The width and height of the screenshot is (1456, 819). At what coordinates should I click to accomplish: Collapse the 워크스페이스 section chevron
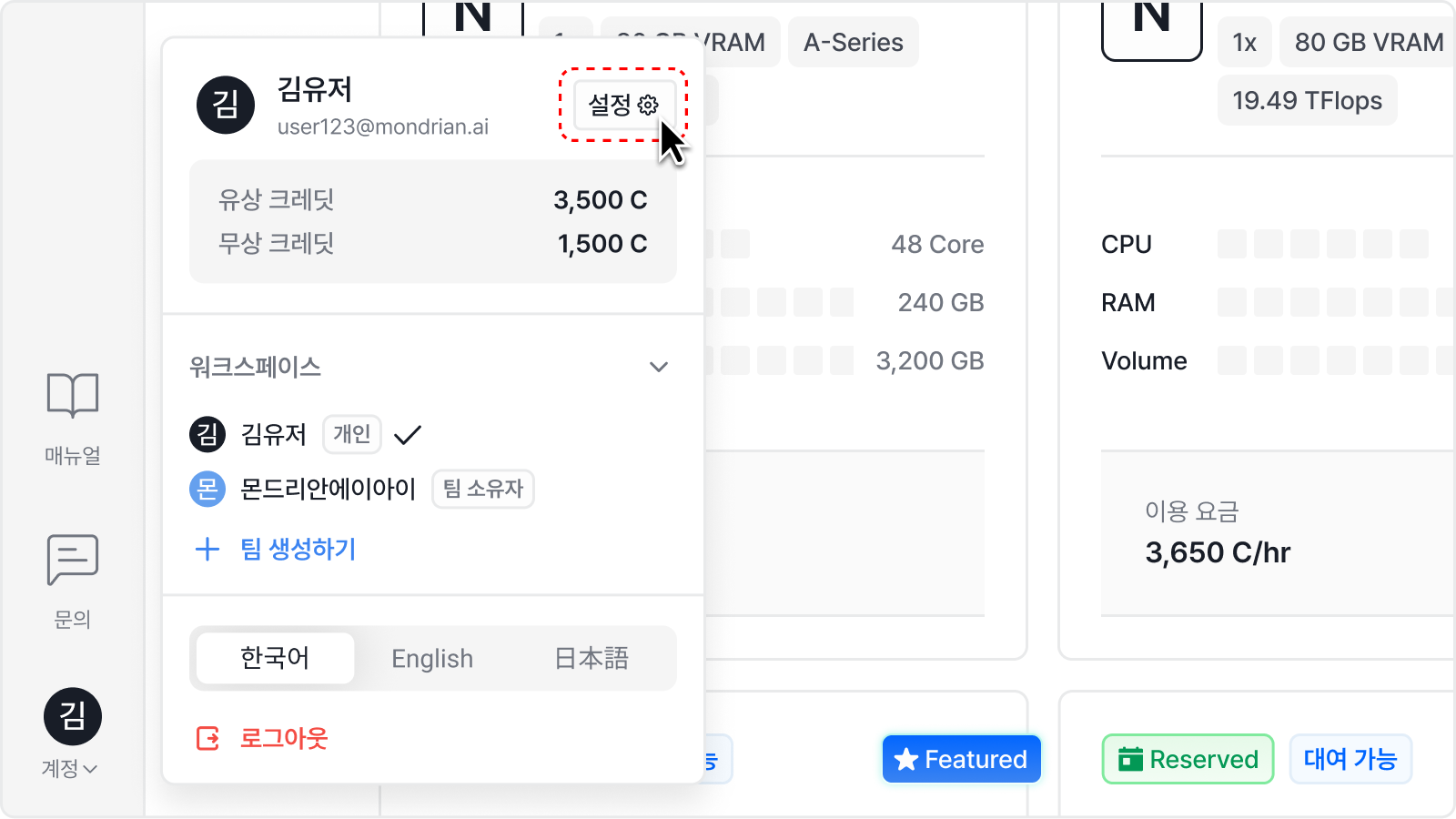coord(659,367)
